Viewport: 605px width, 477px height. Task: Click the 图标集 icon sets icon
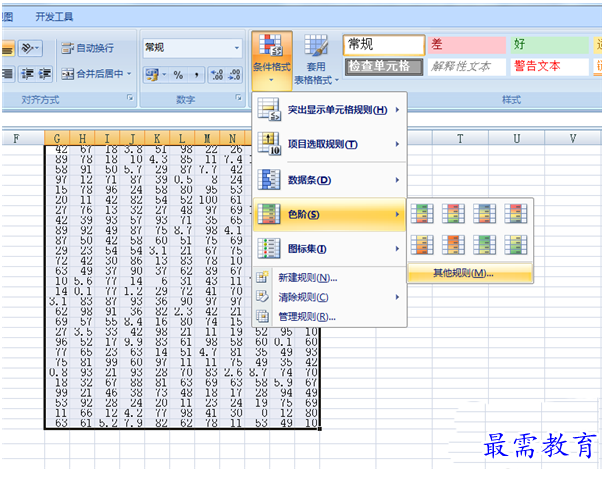click(x=269, y=248)
